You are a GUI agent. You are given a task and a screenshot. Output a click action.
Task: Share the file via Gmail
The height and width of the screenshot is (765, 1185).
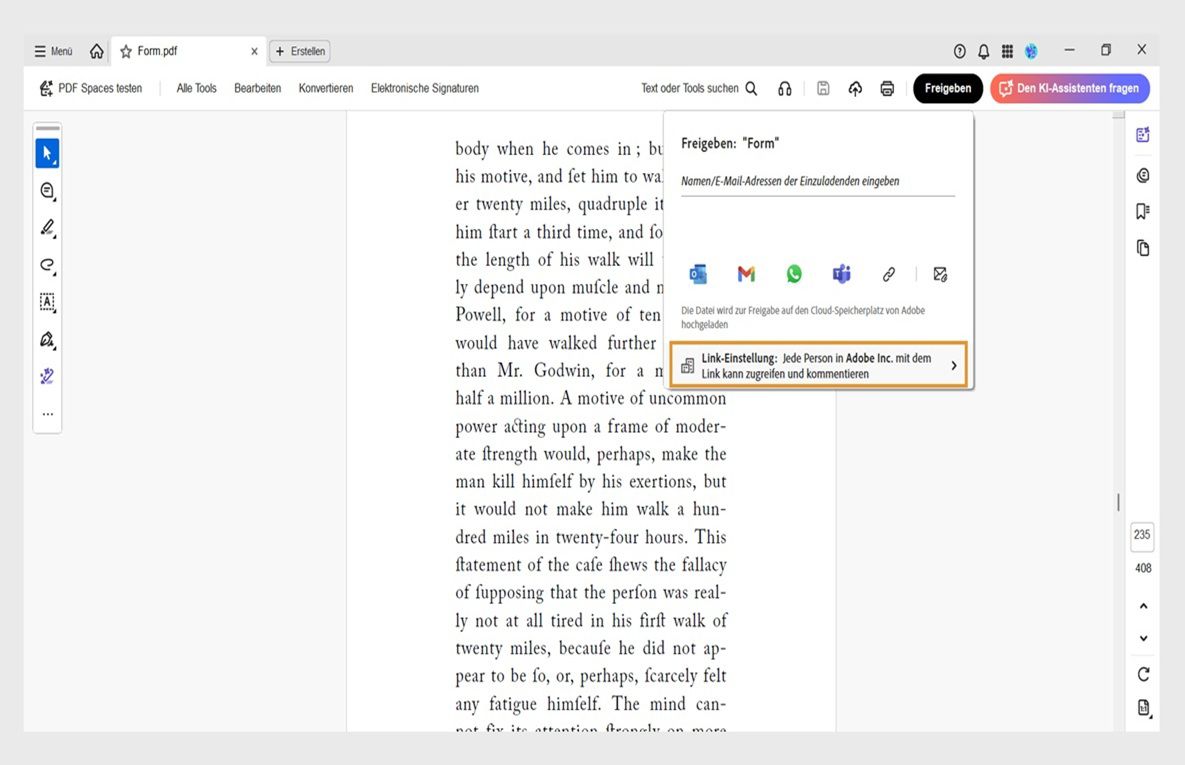coord(745,273)
